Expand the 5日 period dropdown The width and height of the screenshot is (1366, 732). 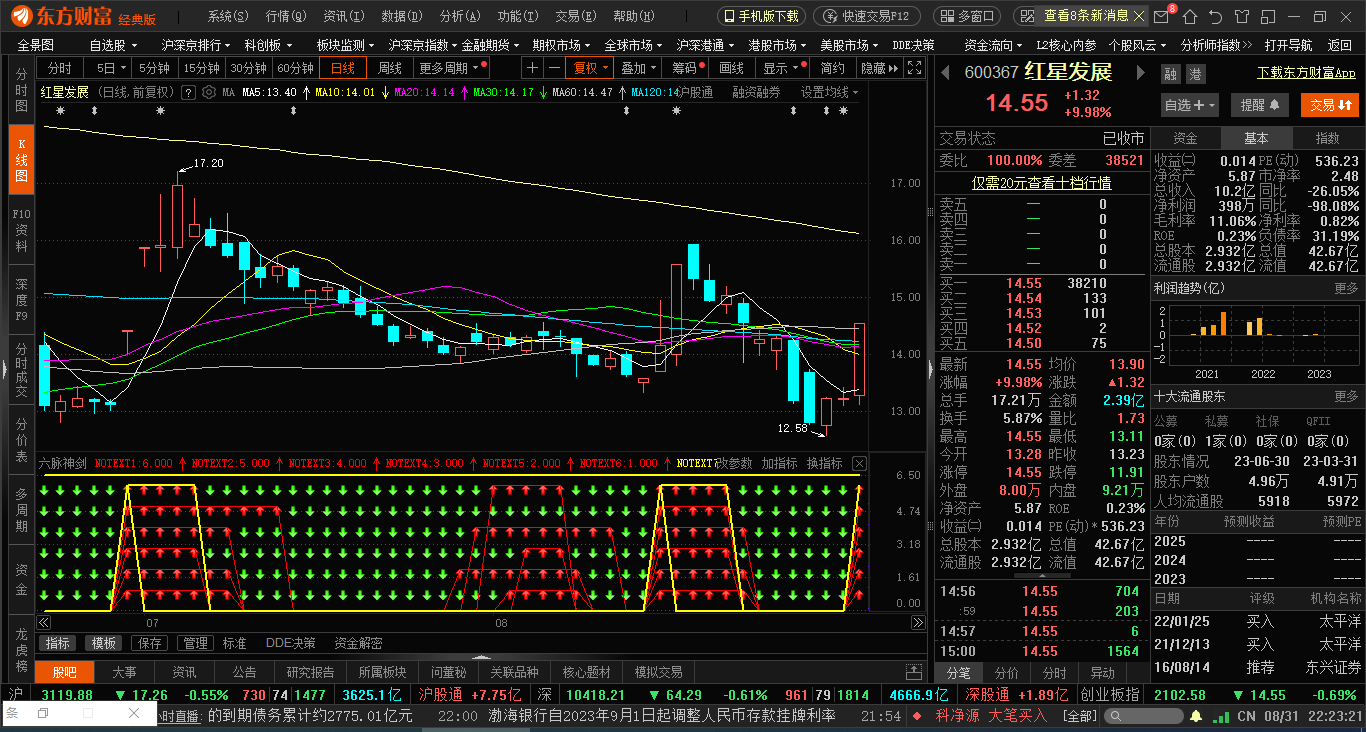coord(110,67)
